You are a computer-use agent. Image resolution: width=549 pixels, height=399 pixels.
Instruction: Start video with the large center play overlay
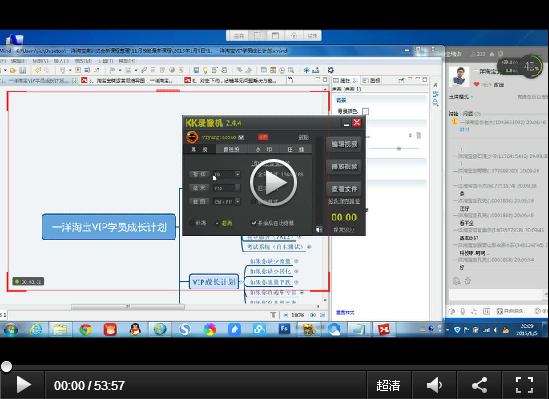coord(273,182)
